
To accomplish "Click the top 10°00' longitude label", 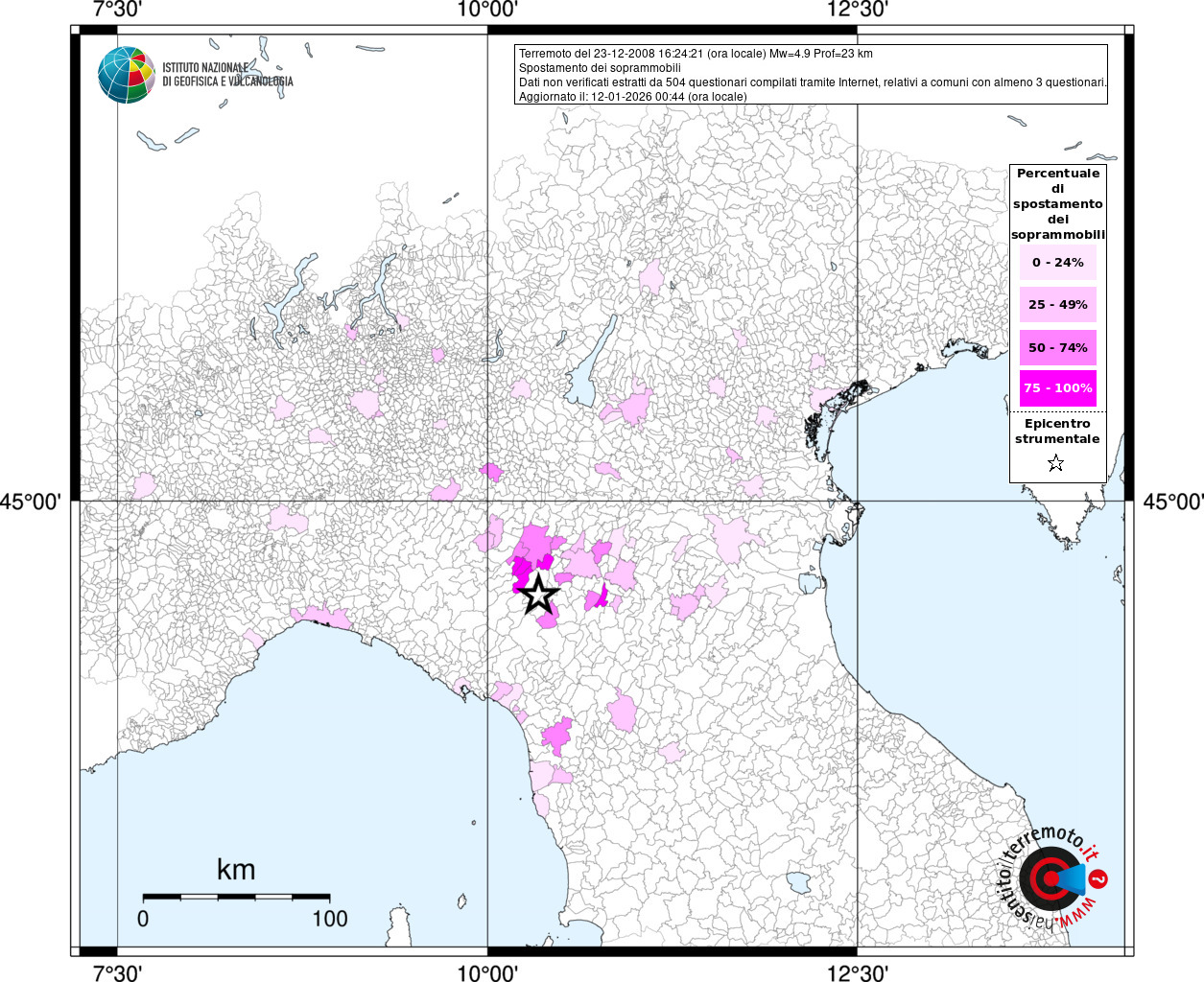I will pyautogui.click(x=487, y=10).
